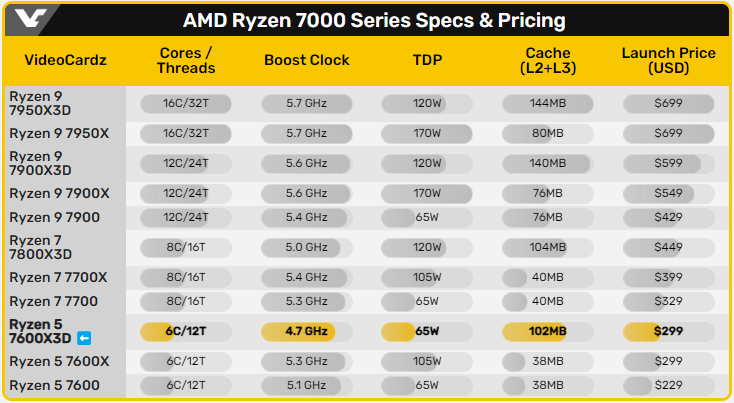734x403 pixels.
Task: Select the highlighted 102MB cache value
Action: tap(547, 331)
